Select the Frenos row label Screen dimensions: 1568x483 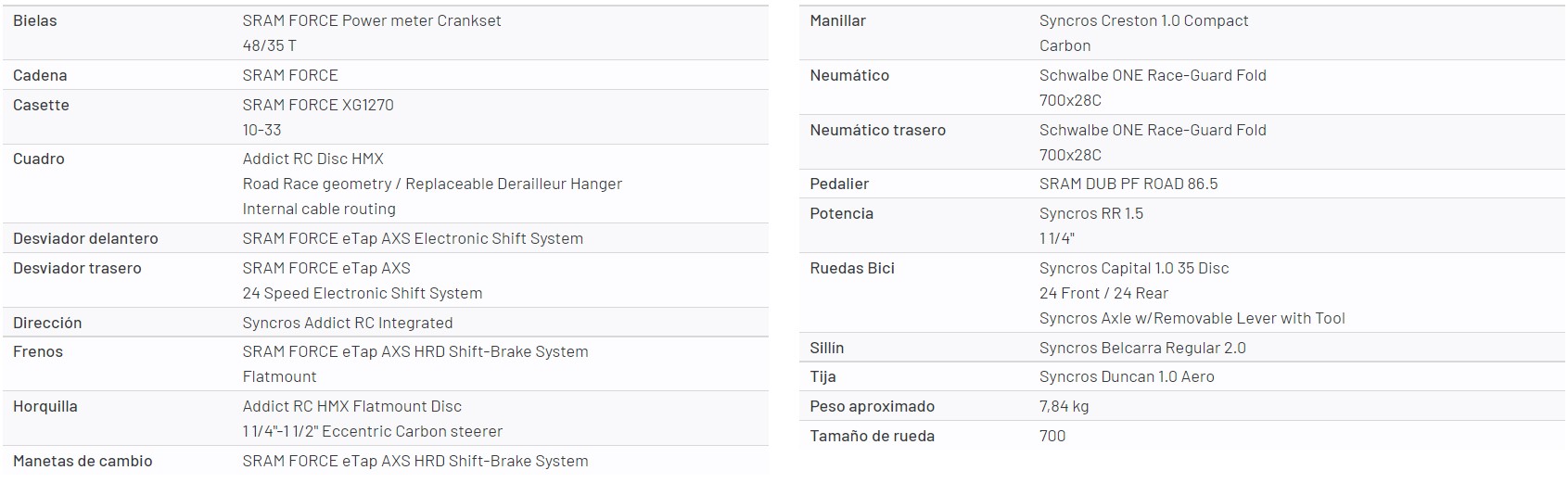pos(38,351)
